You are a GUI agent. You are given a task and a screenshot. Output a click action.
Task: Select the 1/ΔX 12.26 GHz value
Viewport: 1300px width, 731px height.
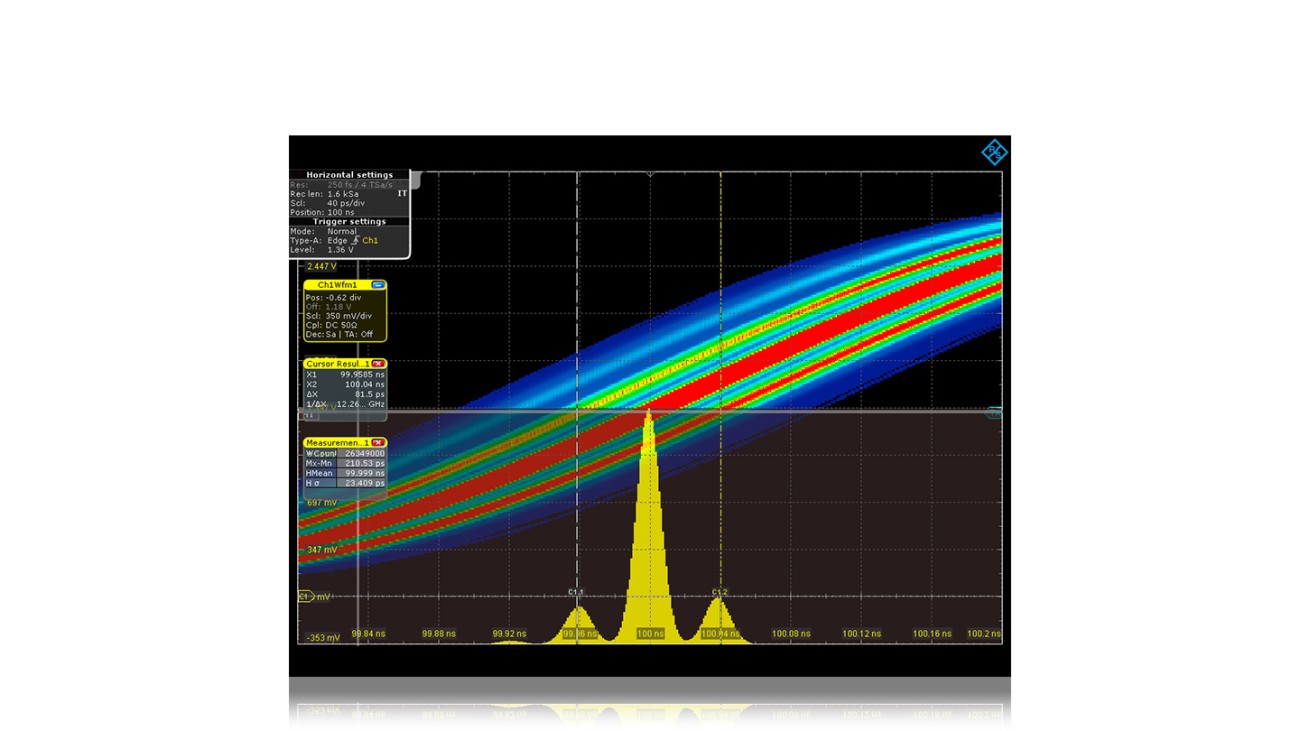pyautogui.click(x=361, y=404)
